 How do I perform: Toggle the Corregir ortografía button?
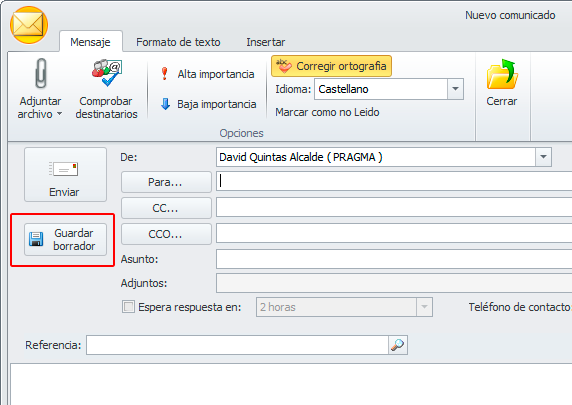coord(331,66)
